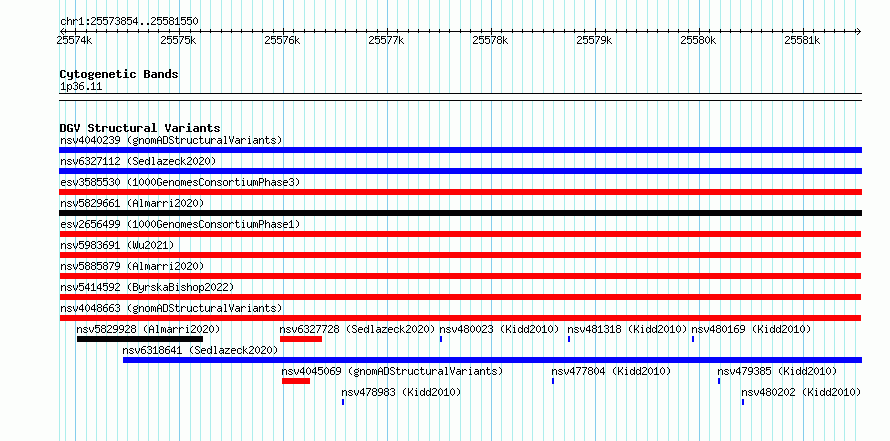Click the esv3585530 1000Genomes Phase3 red bar
Image resolution: width=890 pixels, height=441 pixels.
click(460, 192)
